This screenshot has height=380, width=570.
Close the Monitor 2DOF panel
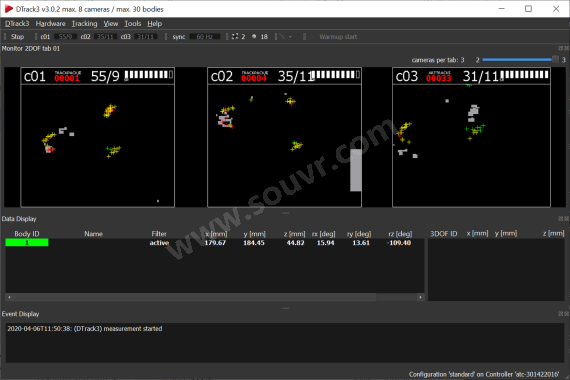coord(566,48)
